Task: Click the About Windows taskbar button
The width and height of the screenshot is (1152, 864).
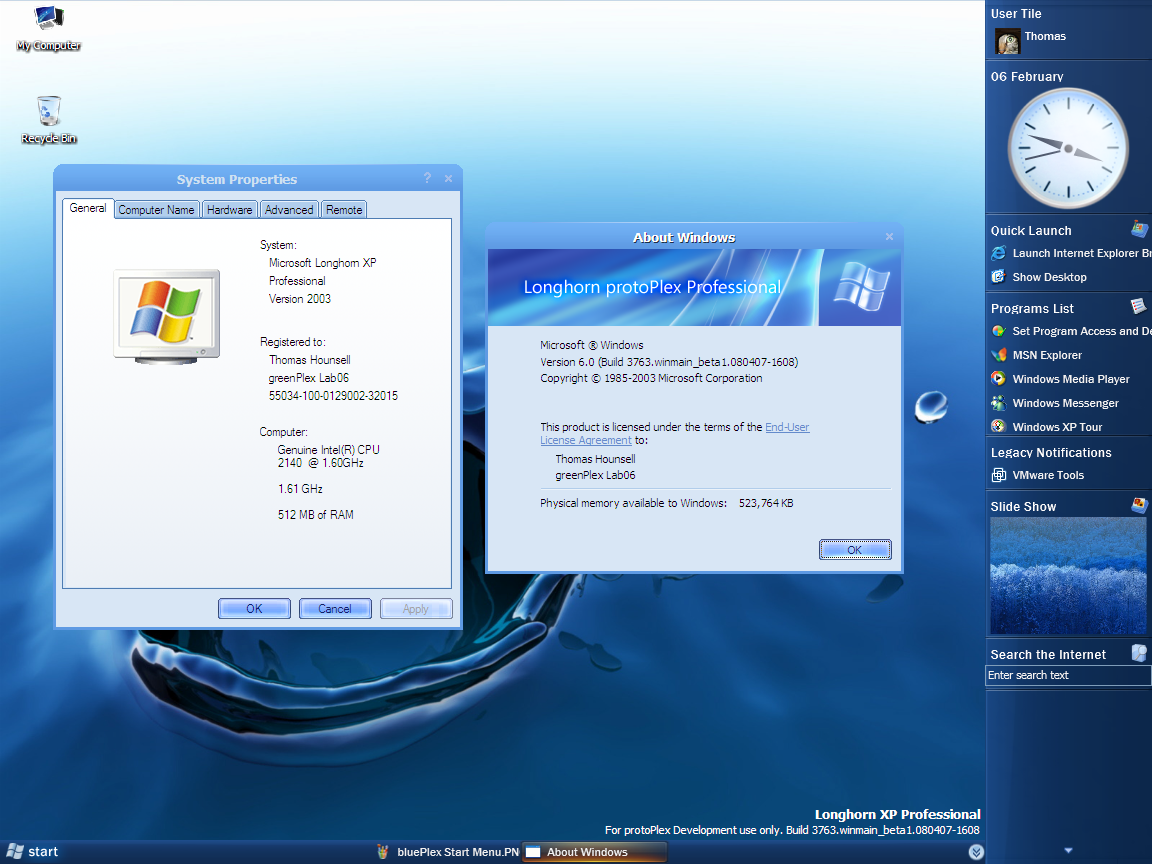Action: click(594, 852)
